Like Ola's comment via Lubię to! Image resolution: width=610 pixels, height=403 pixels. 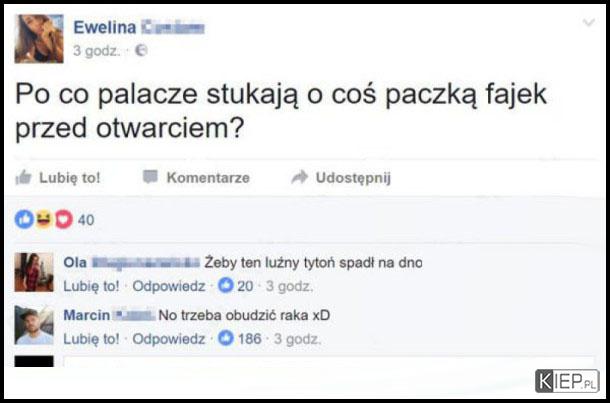91,286
